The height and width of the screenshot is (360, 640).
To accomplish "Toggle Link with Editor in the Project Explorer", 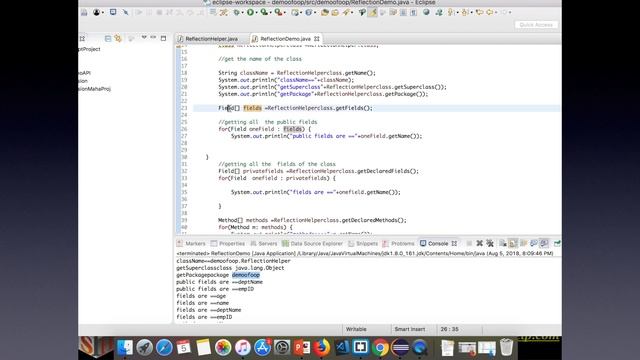I will (x=118, y=38).
